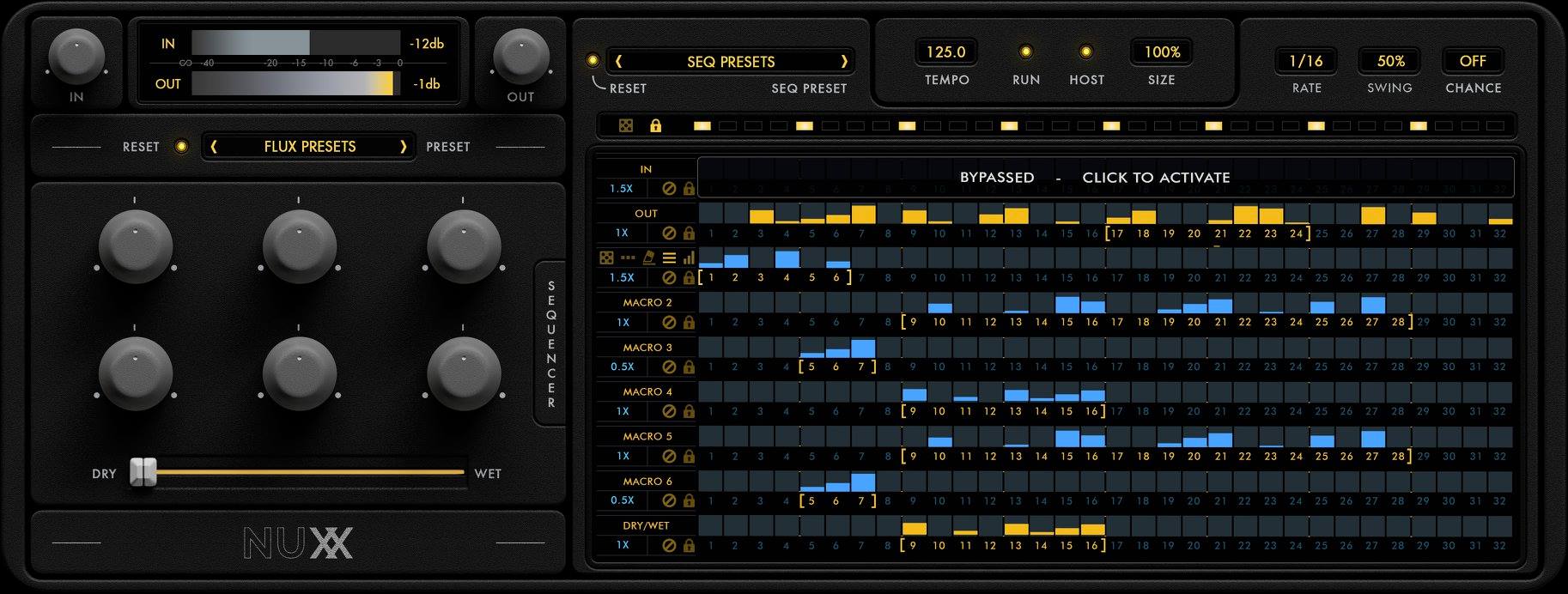Click the lane randomize dice icon

click(606, 258)
